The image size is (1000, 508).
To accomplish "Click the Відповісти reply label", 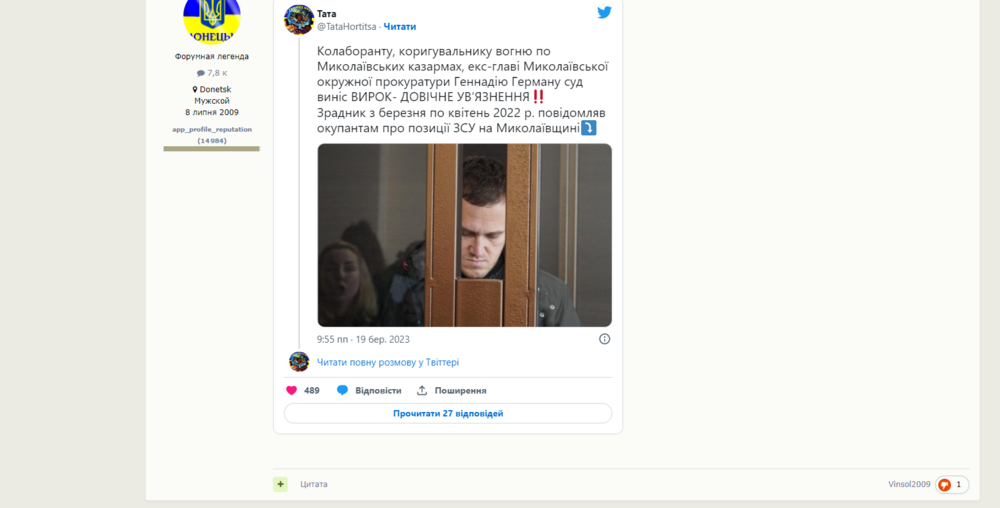I will point(378,390).
